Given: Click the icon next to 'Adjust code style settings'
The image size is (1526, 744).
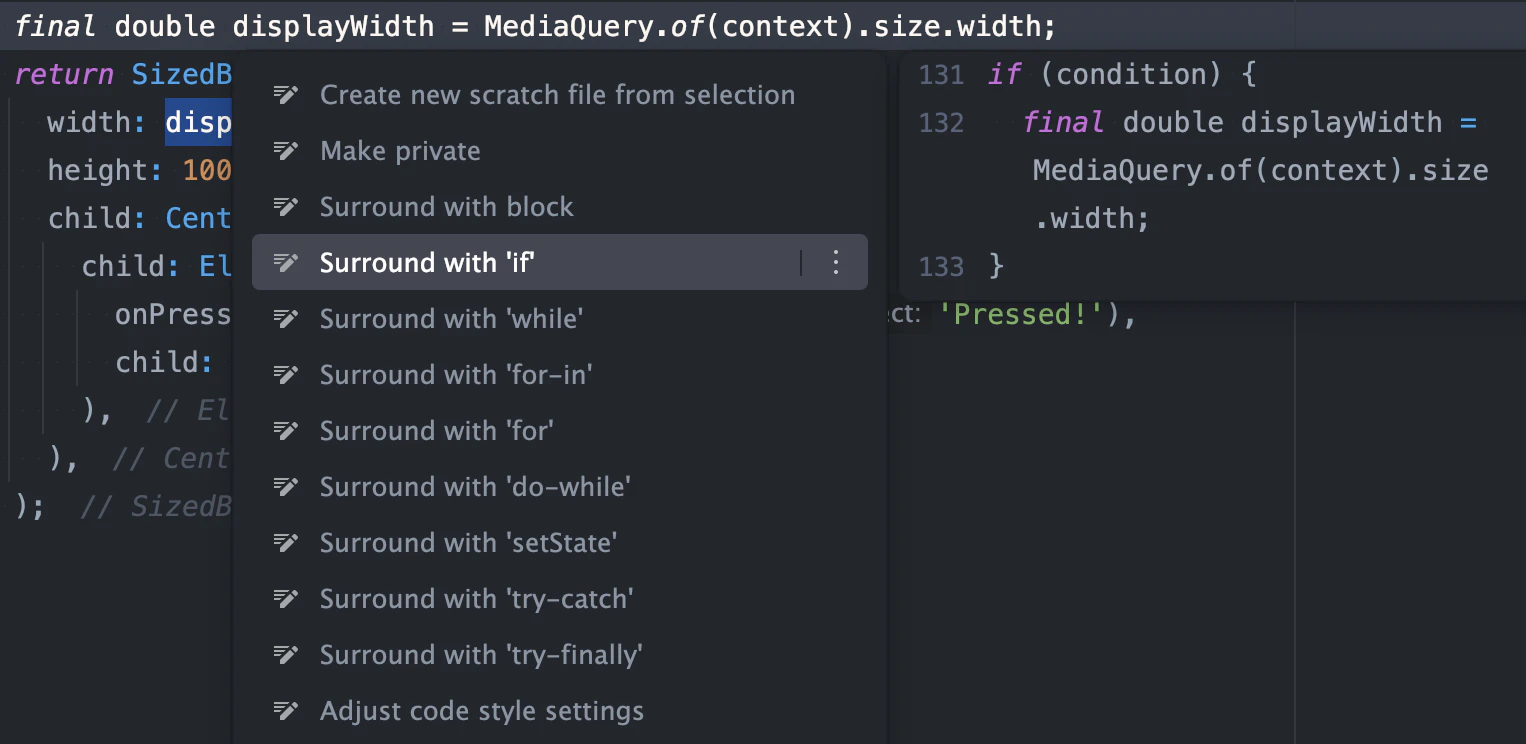Looking at the screenshot, I should pyautogui.click(x=285, y=710).
